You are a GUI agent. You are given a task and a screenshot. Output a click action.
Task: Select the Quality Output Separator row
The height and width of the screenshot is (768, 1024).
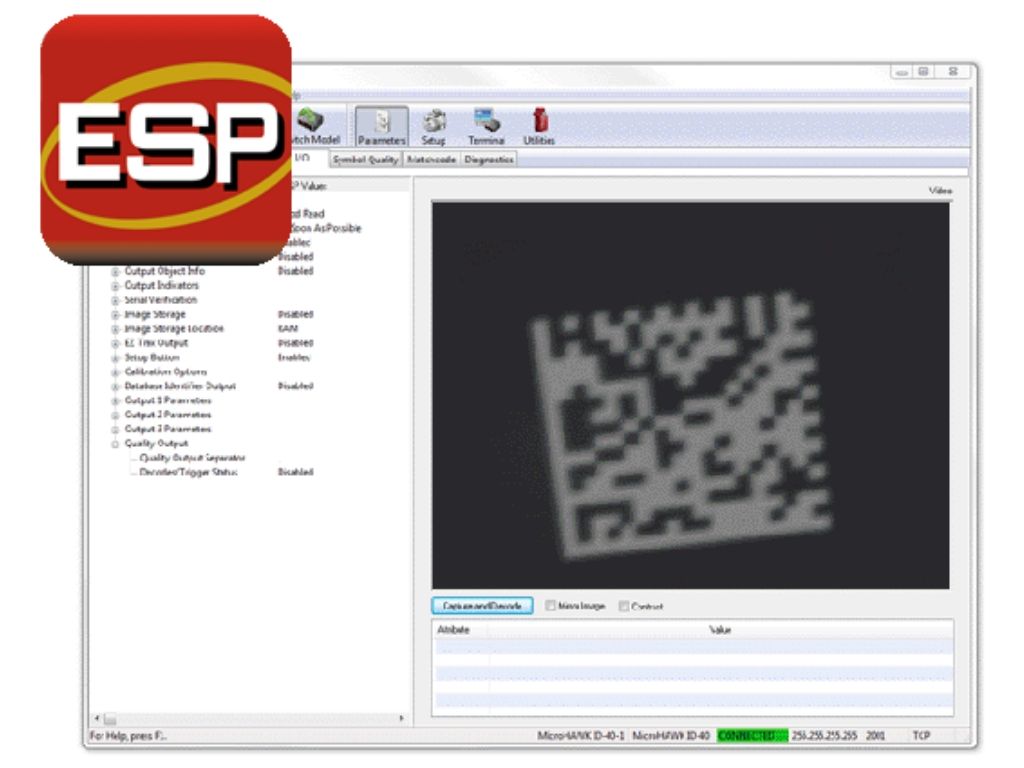tap(192, 458)
